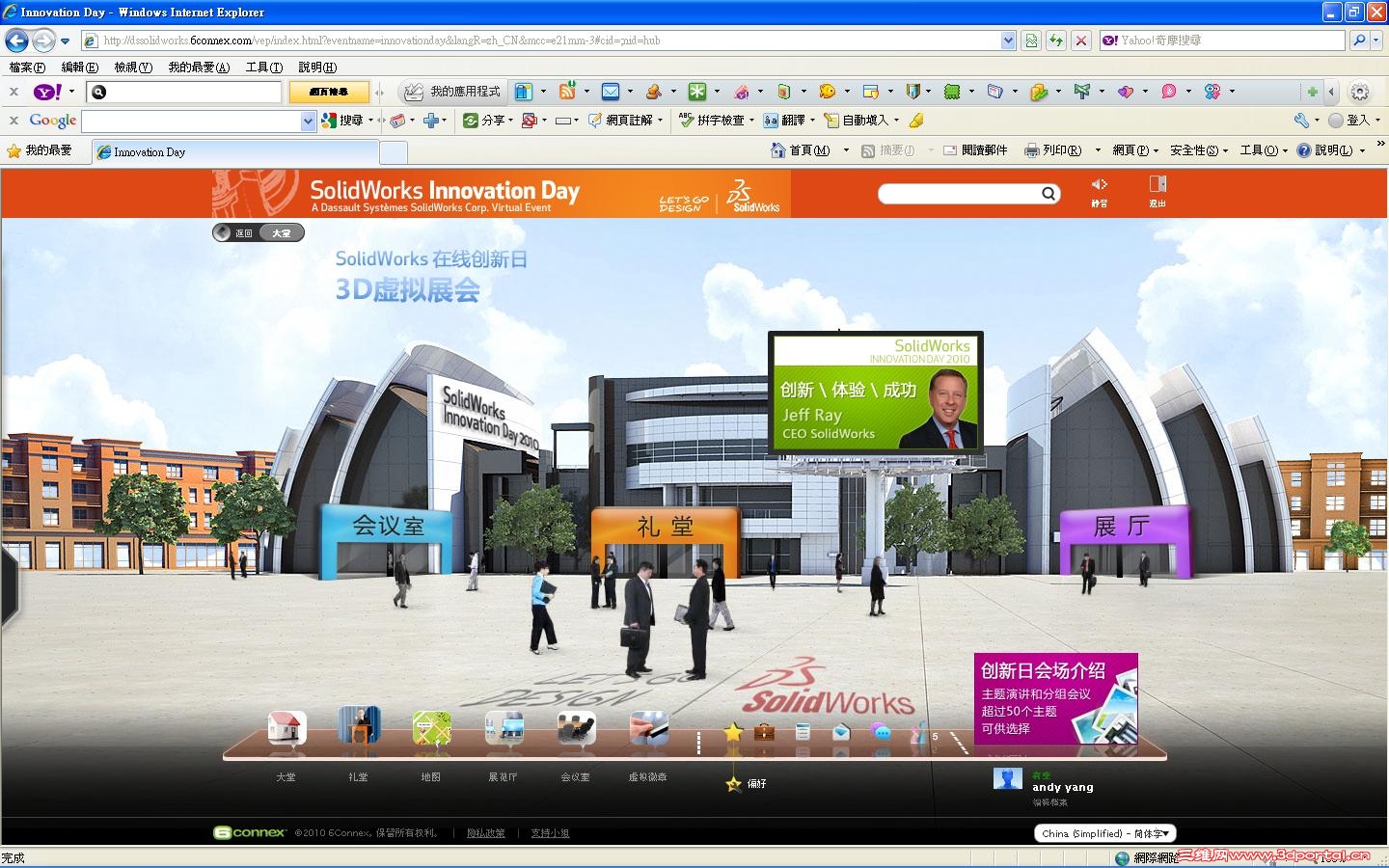Viewport: 1389px width, 868px height.
Task: Open the chat bubbles icon in dock
Action: click(x=881, y=732)
